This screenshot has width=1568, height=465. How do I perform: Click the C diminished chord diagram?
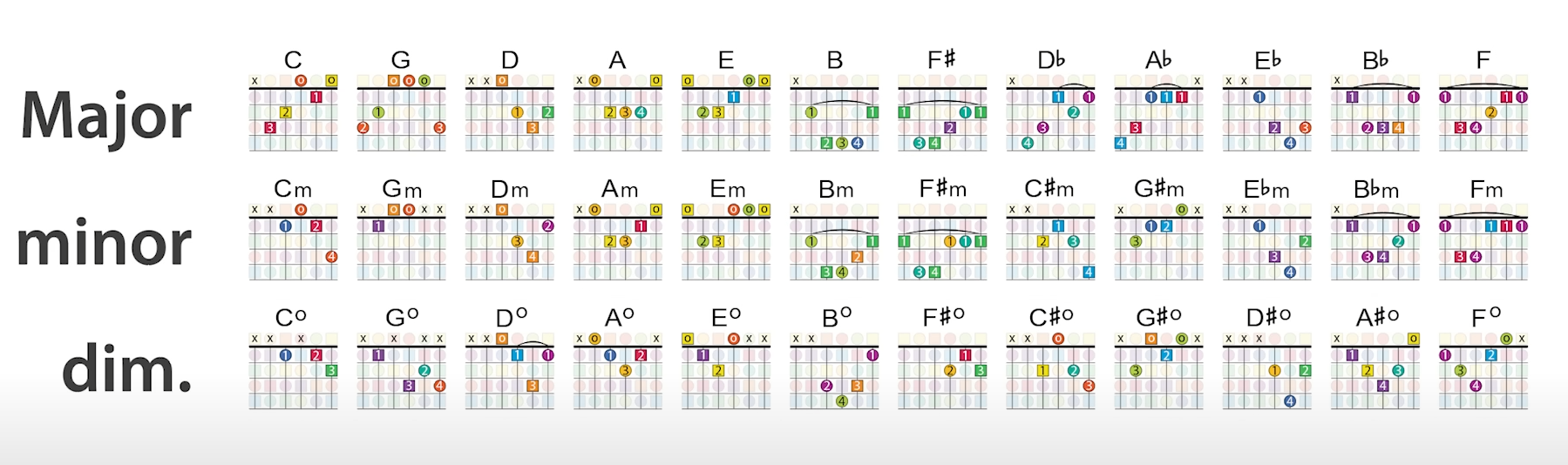tap(293, 371)
